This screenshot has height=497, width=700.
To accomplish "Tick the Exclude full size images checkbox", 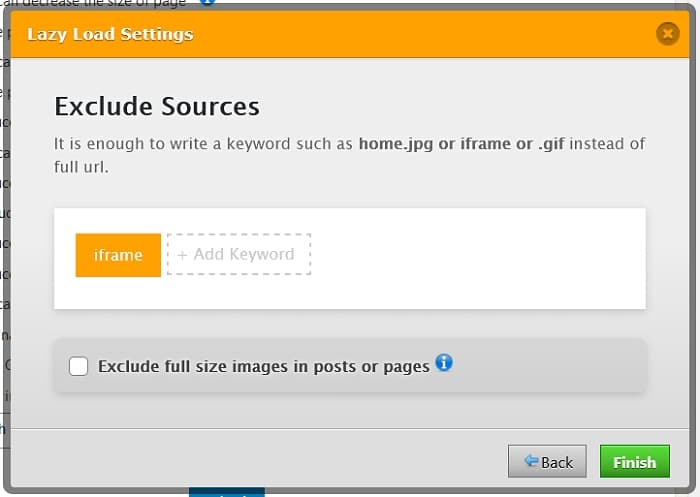I will coord(78,366).
